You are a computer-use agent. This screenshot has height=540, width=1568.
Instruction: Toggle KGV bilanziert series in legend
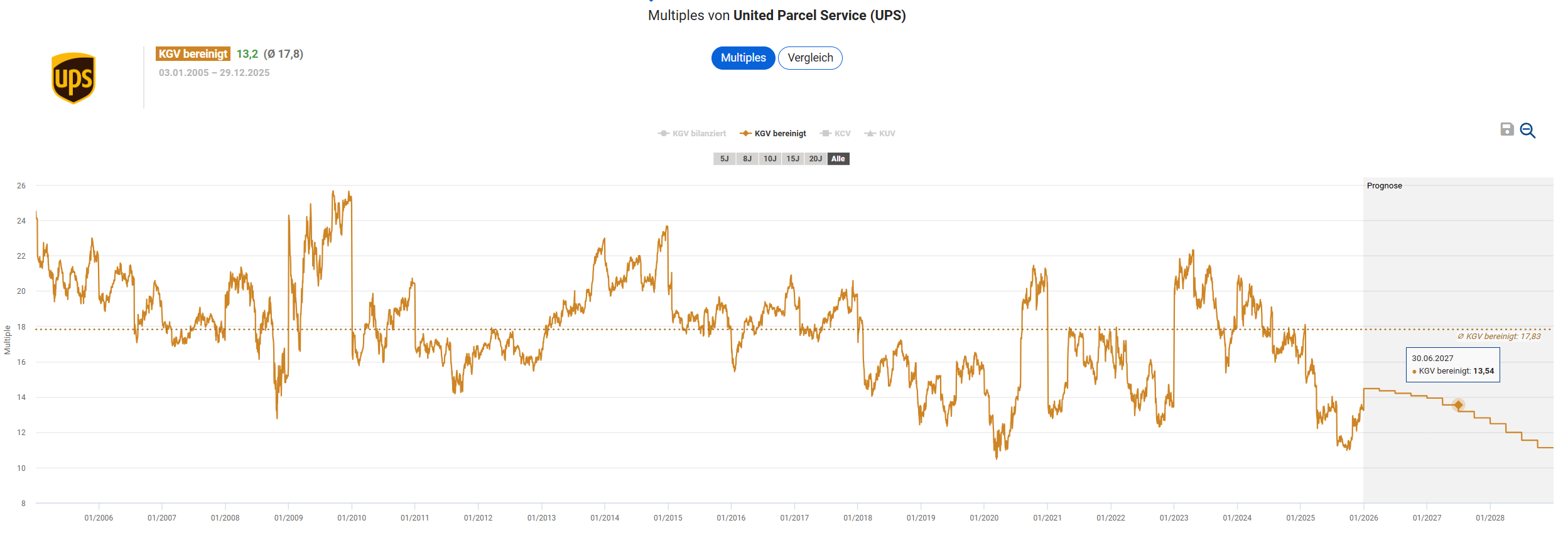tap(692, 134)
